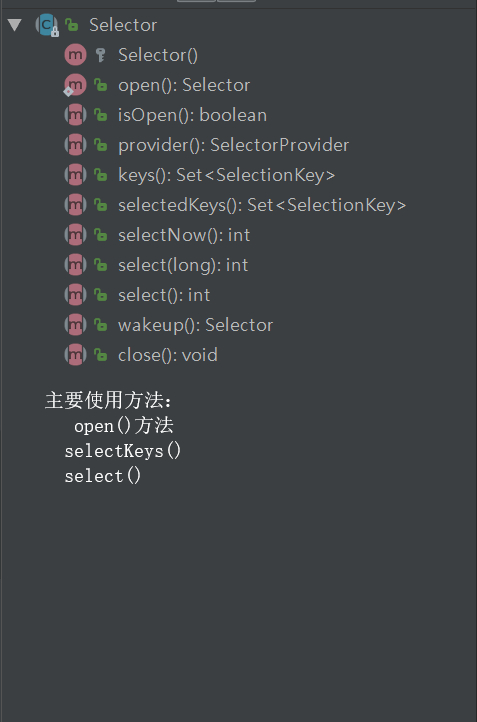Click method icon beside keys() entry

point(75,175)
